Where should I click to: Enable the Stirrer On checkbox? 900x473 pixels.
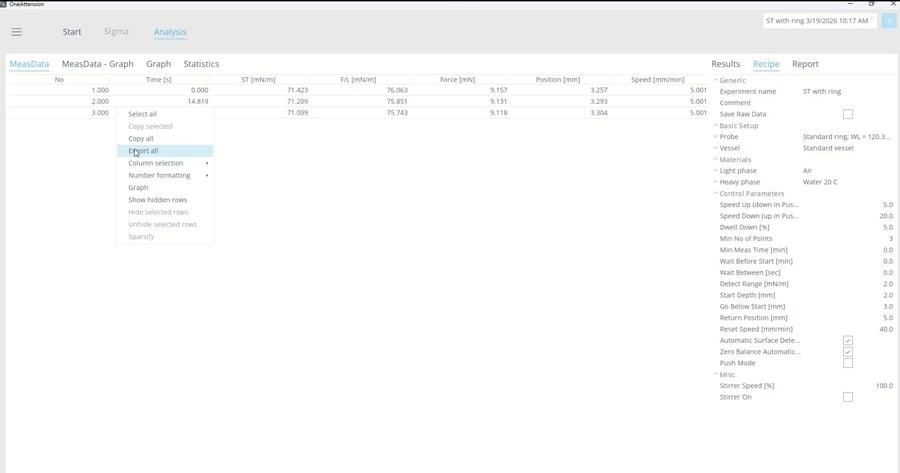pos(848,397)
